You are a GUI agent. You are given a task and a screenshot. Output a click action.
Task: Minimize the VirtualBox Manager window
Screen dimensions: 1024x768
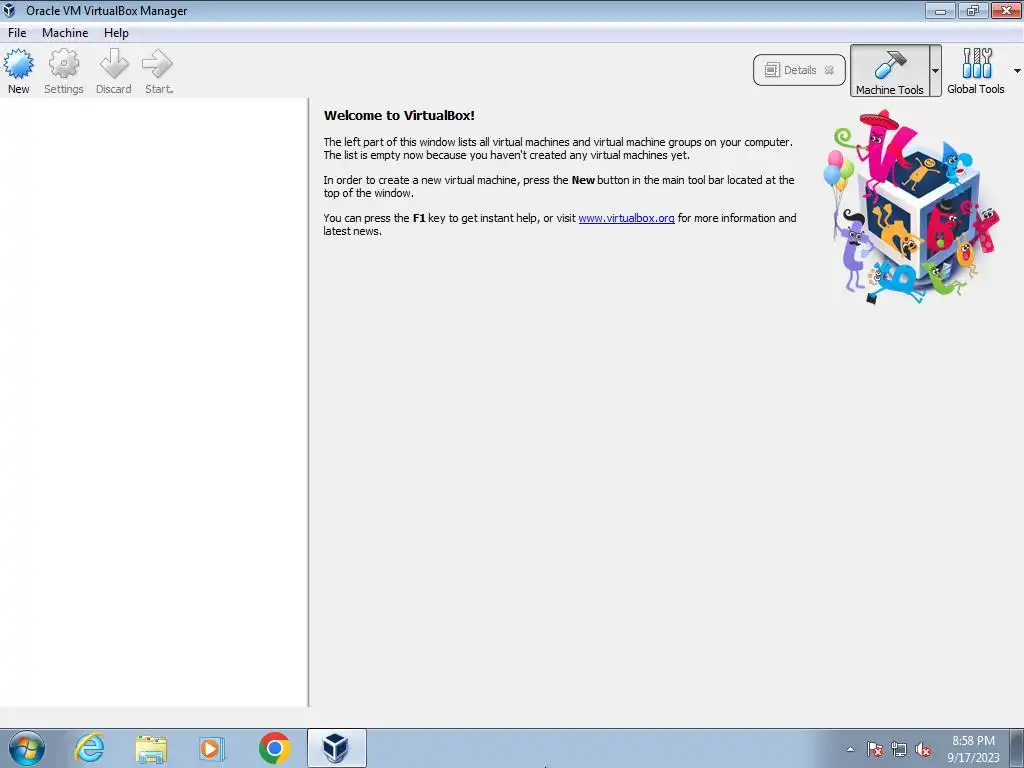pyautogui.click(x=940, y=10)
